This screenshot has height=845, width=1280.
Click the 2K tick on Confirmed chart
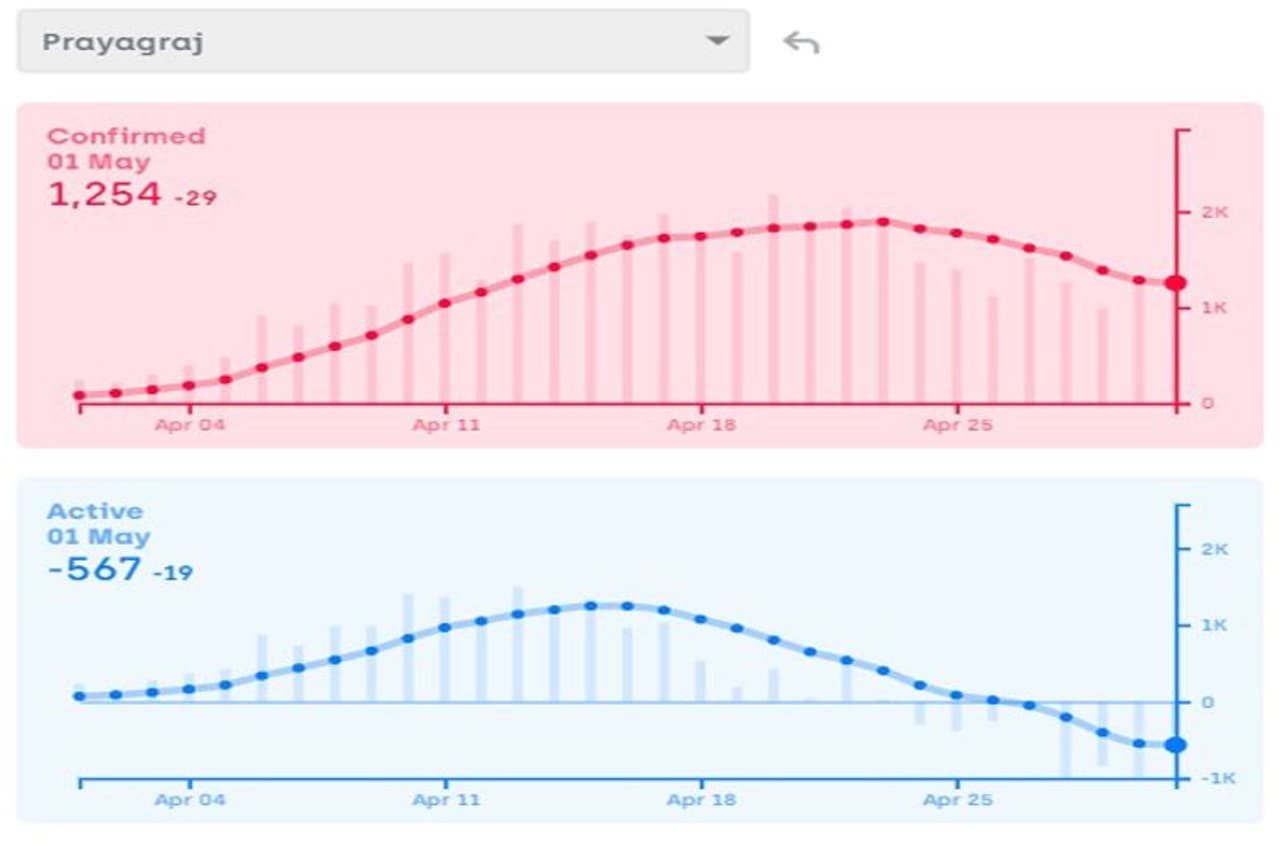coord(1214,212)
